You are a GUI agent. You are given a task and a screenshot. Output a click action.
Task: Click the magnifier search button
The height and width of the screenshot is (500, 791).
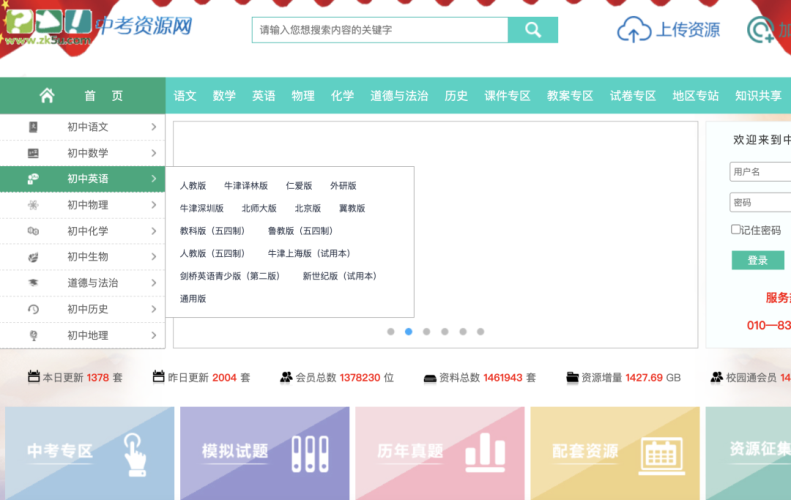tap(532, 30)
